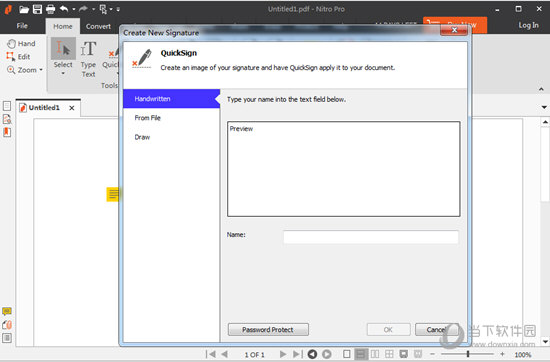
Task: Open the Attachments paperclip panel
Action: 7,325
